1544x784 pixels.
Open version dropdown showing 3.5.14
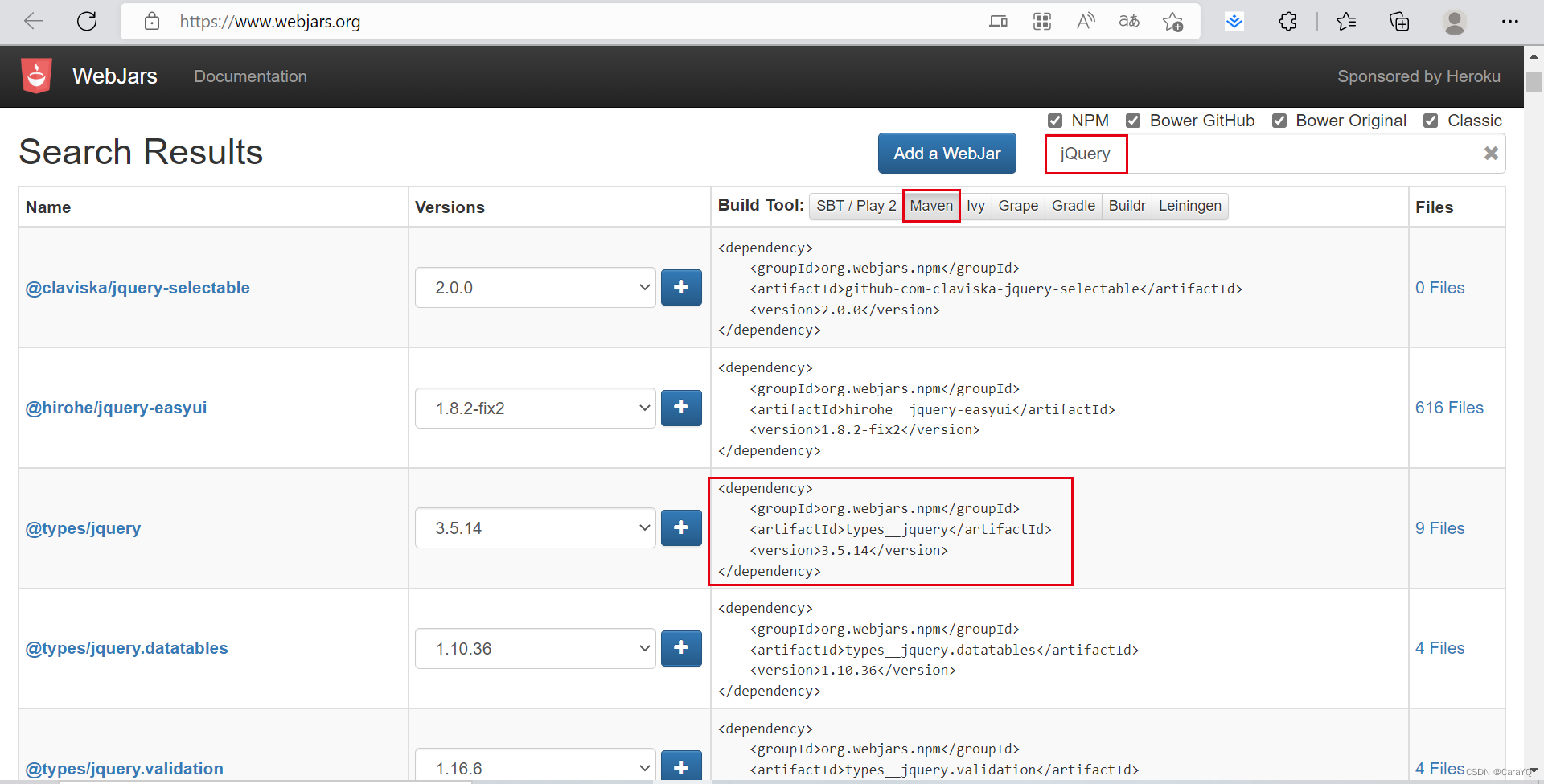coord(536,527)
